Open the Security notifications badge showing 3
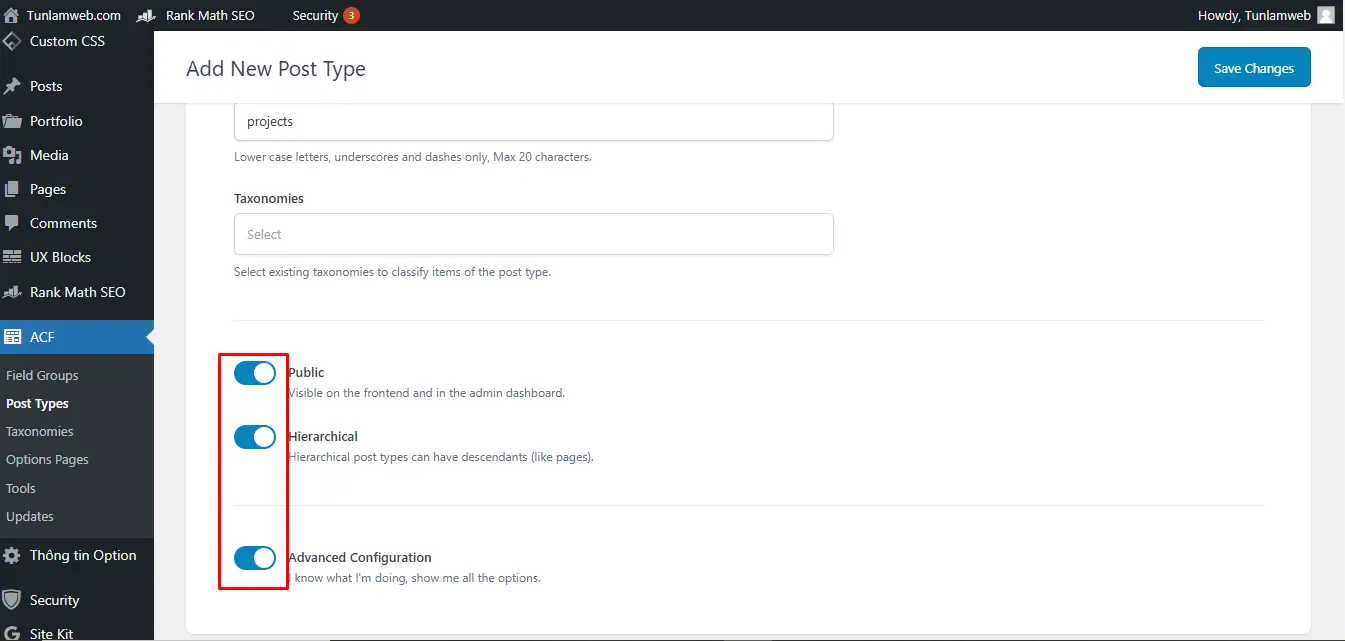 pyautogui.click(x=351, y=15)
